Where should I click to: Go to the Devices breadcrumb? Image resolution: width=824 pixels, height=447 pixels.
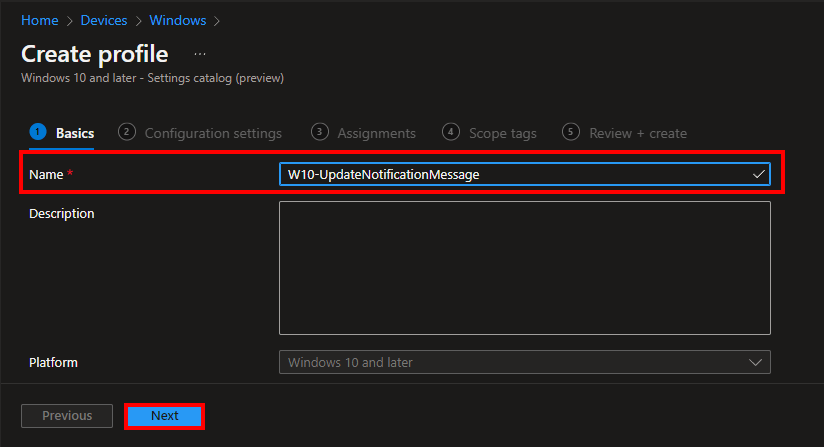pos(104,20)
